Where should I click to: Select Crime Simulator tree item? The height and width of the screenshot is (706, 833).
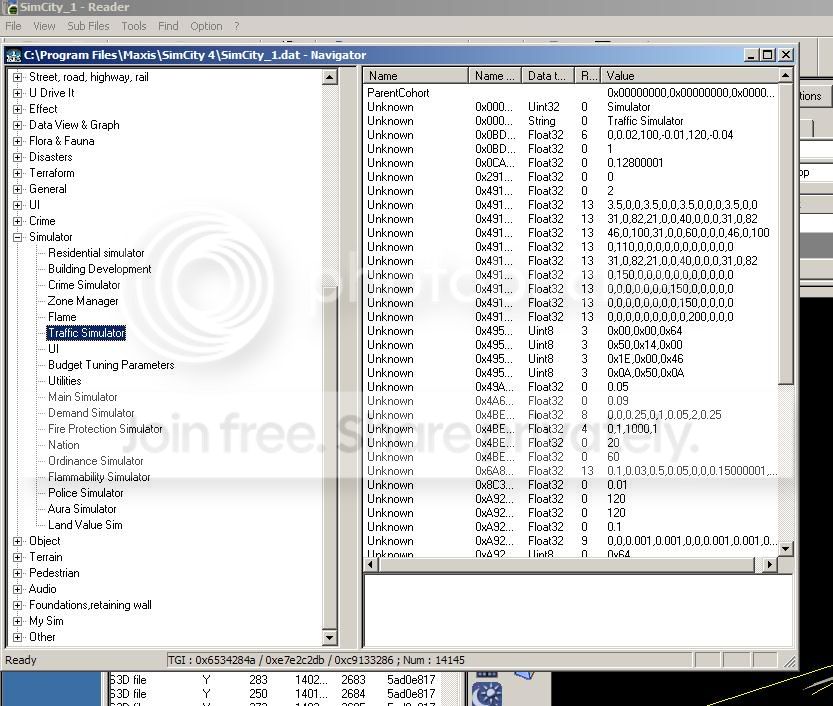pos(84,285)
